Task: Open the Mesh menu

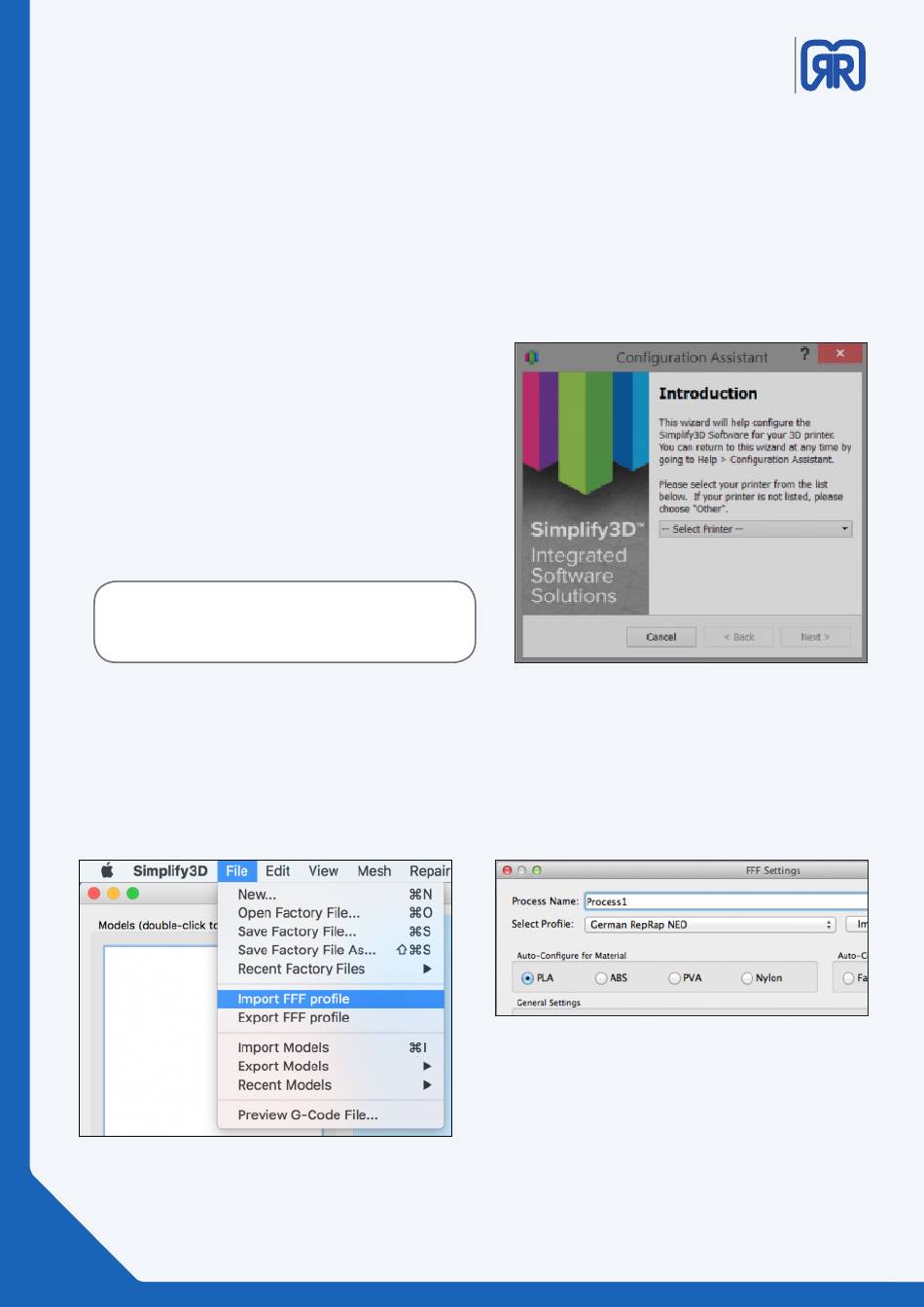Action: [x=373, y=870]
